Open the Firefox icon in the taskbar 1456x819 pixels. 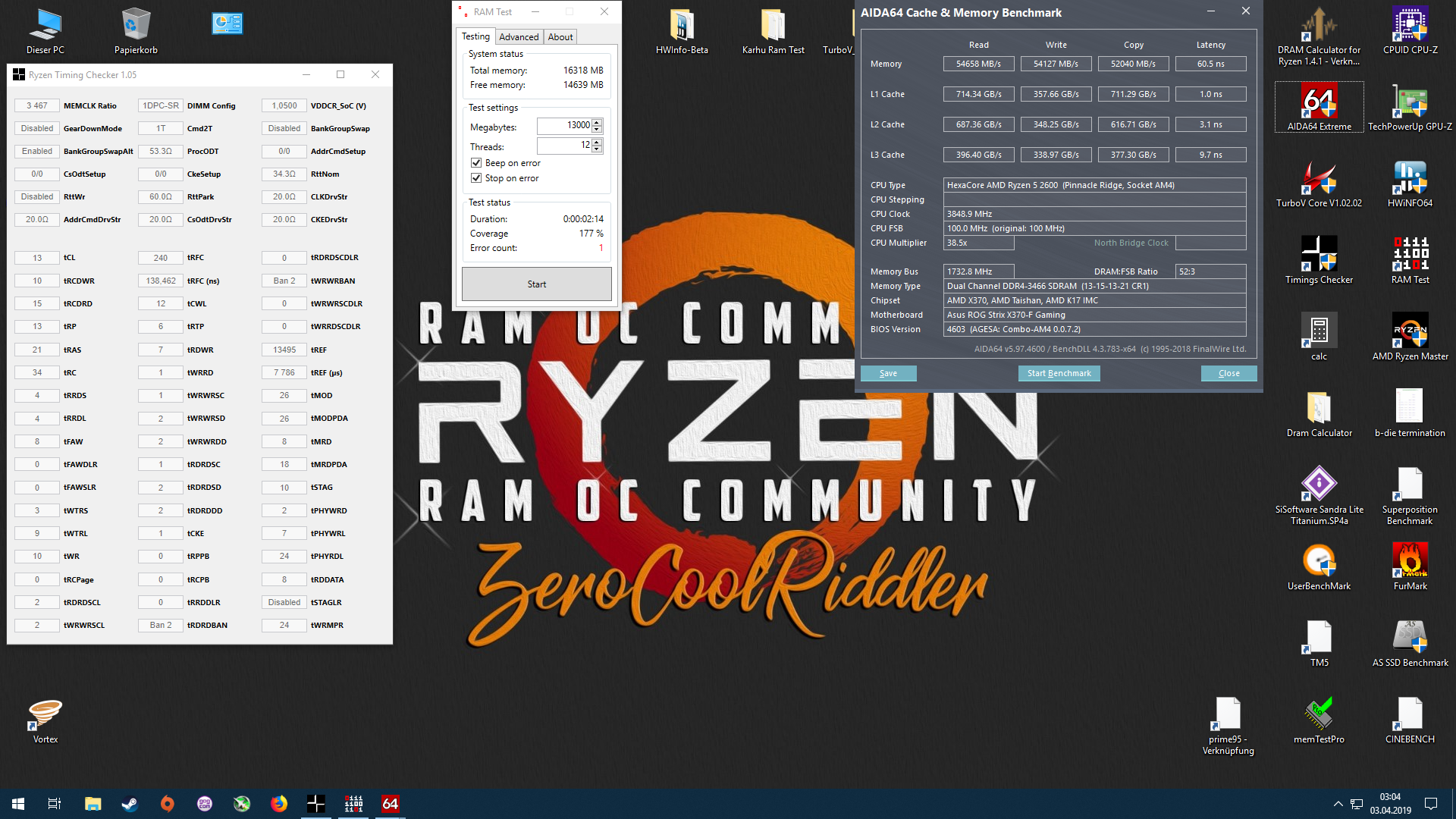[x=279, y=804]
